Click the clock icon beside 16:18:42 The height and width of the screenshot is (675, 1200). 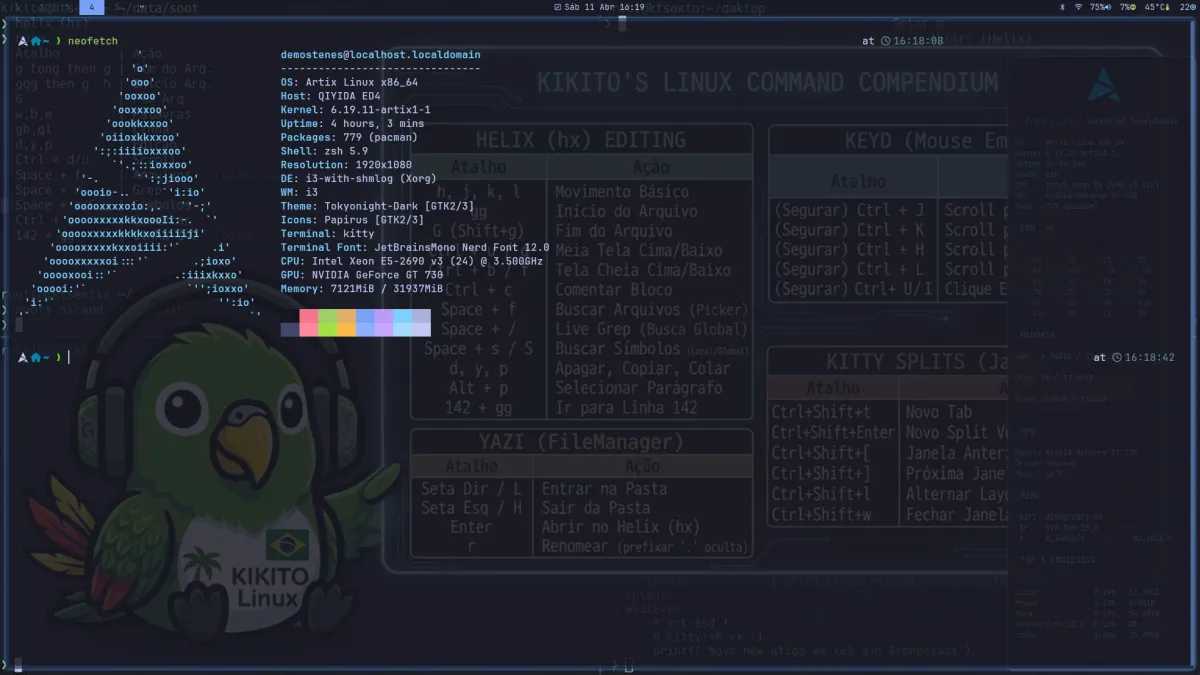tap(1116, 357)
